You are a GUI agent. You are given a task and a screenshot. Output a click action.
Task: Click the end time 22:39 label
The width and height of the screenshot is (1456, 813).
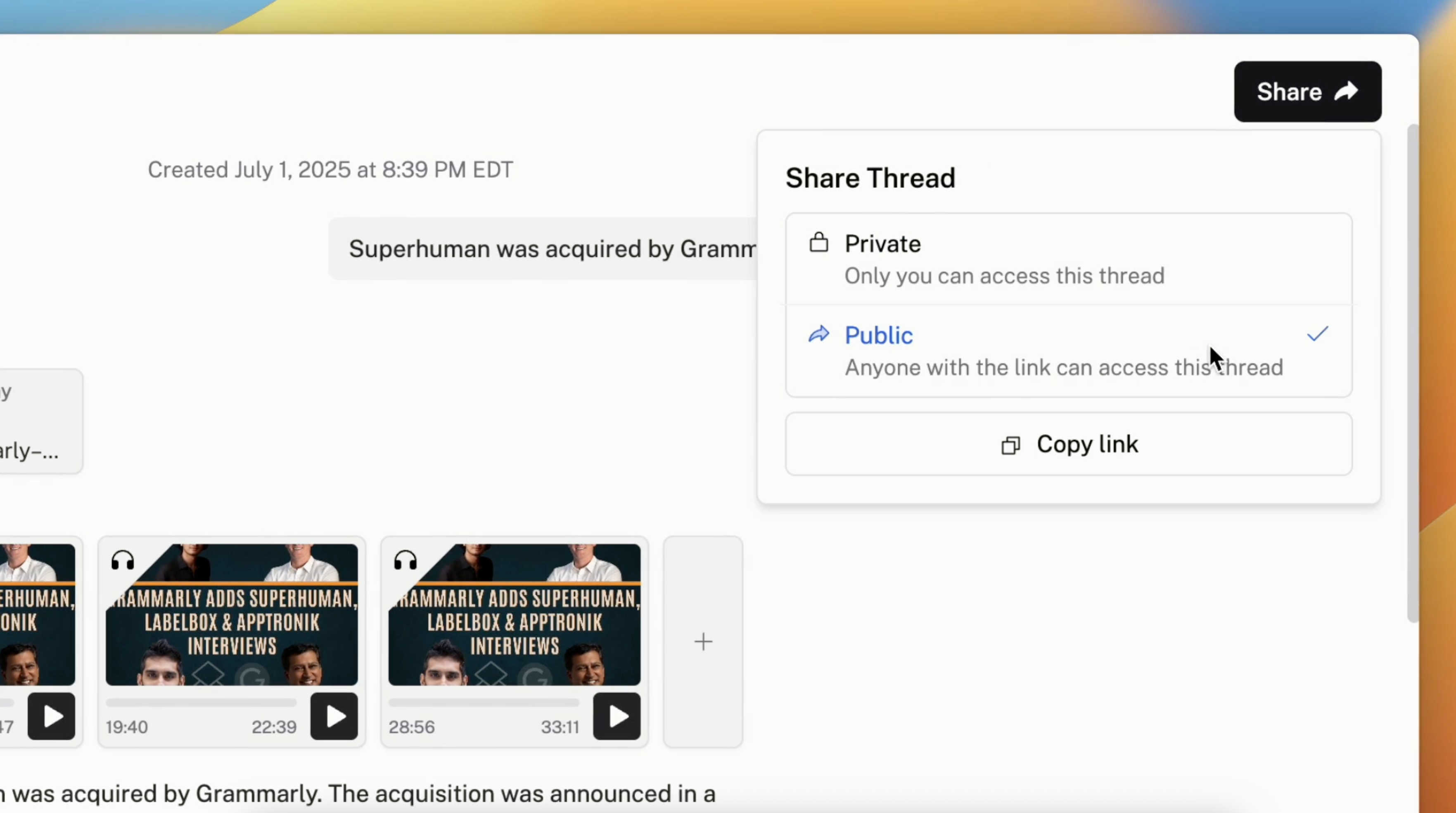coord(274,727)
